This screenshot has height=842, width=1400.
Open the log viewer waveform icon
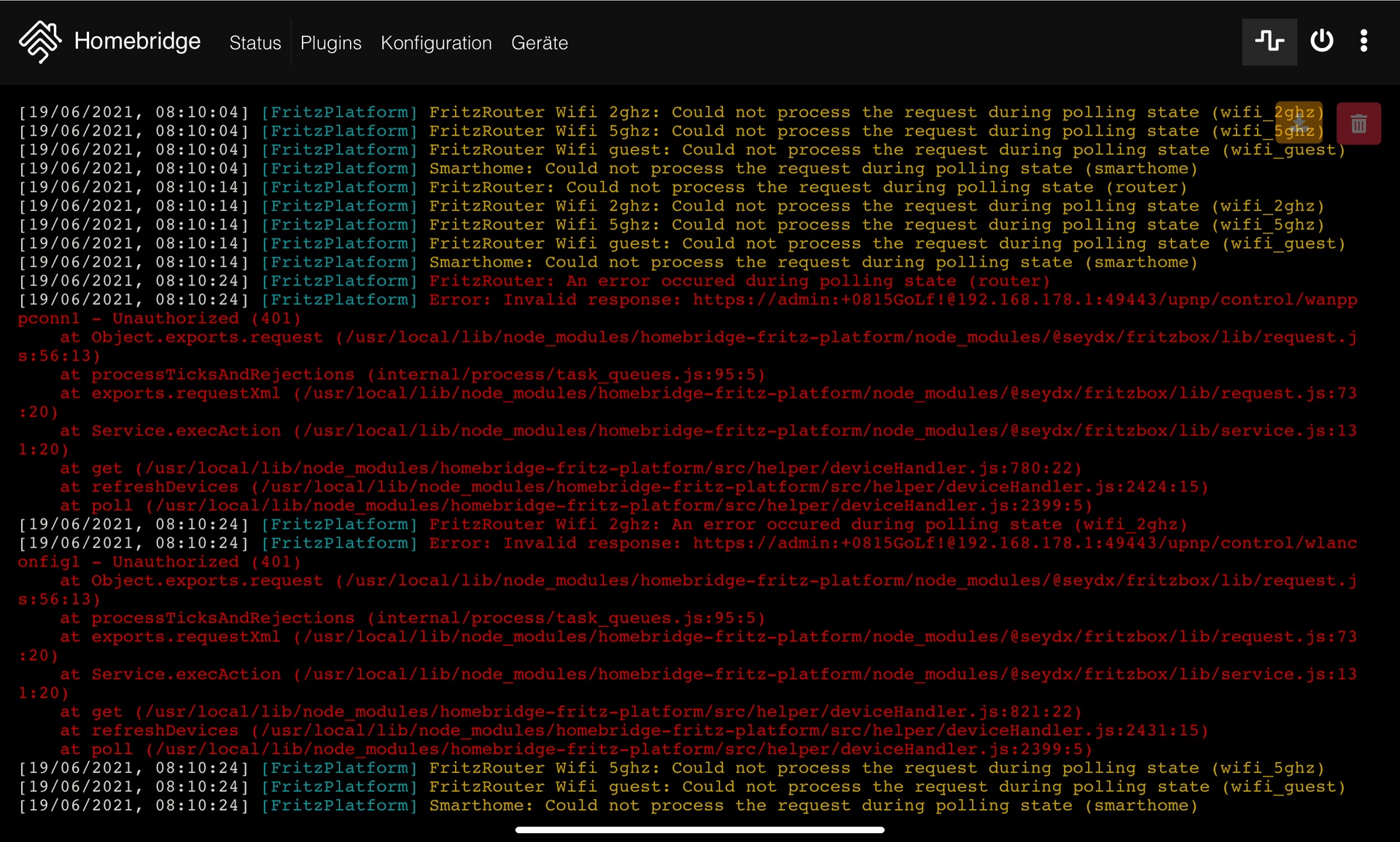click(x=1269, y=42)
